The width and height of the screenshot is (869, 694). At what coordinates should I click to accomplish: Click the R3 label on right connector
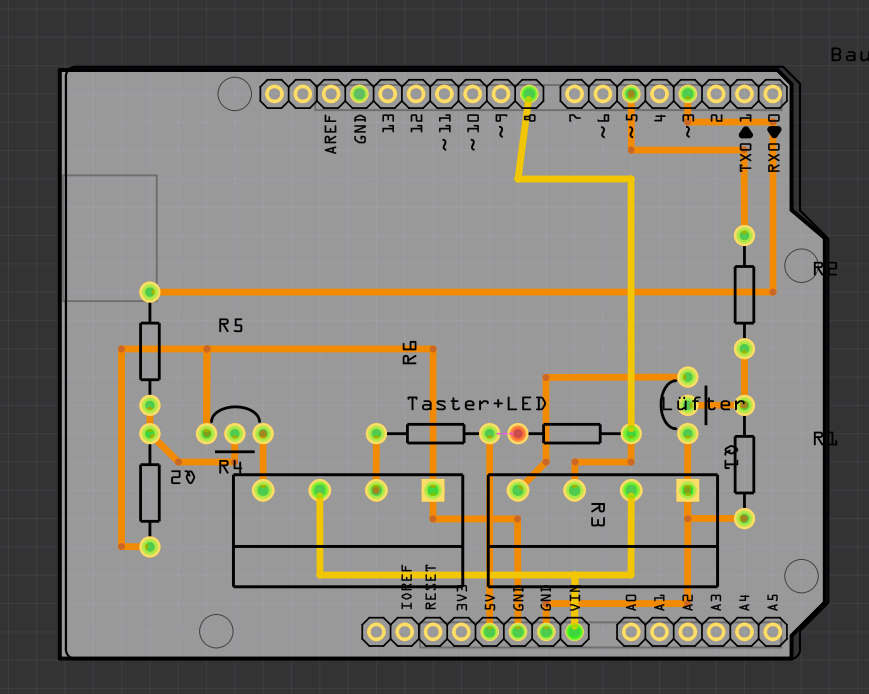tap(597, 515)
